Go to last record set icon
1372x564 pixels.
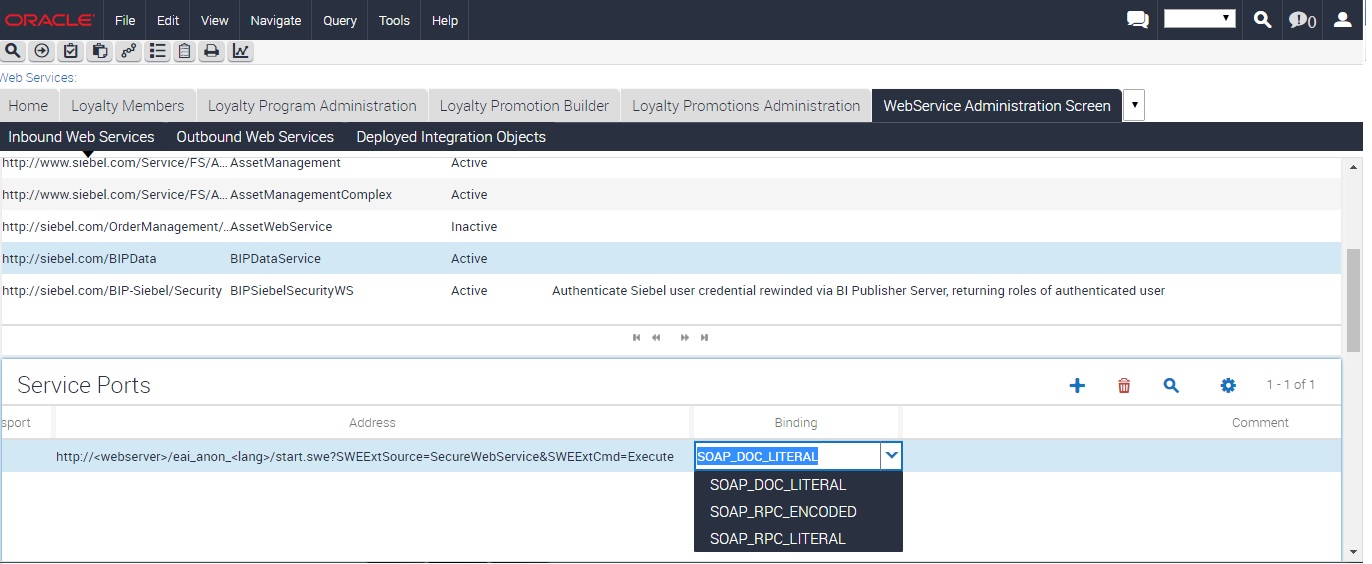[x=704, y=338]
